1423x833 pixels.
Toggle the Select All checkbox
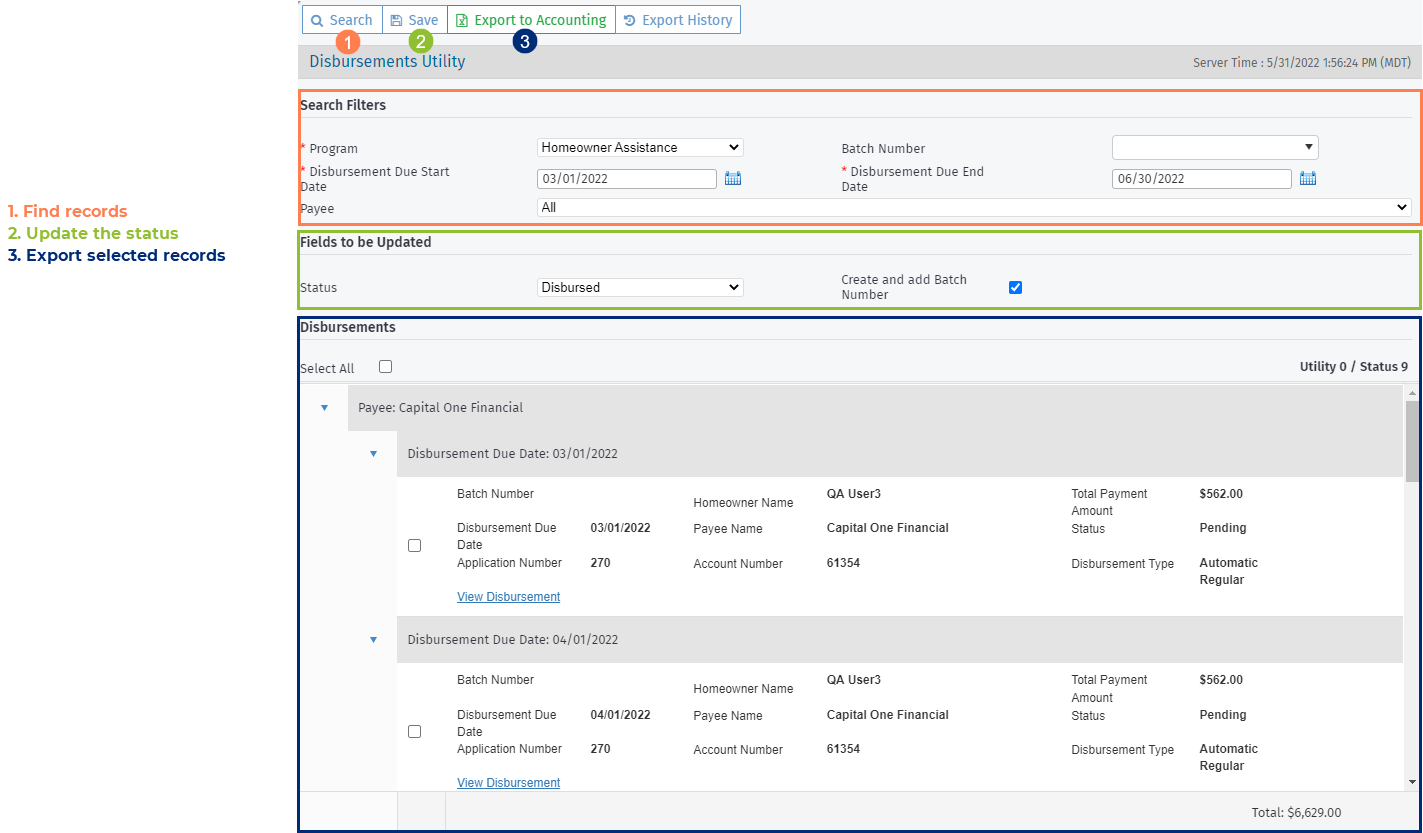point(386,367)
